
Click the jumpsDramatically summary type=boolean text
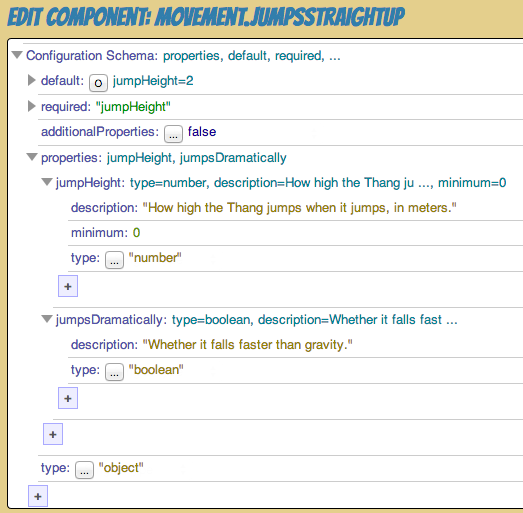(315, 320)
